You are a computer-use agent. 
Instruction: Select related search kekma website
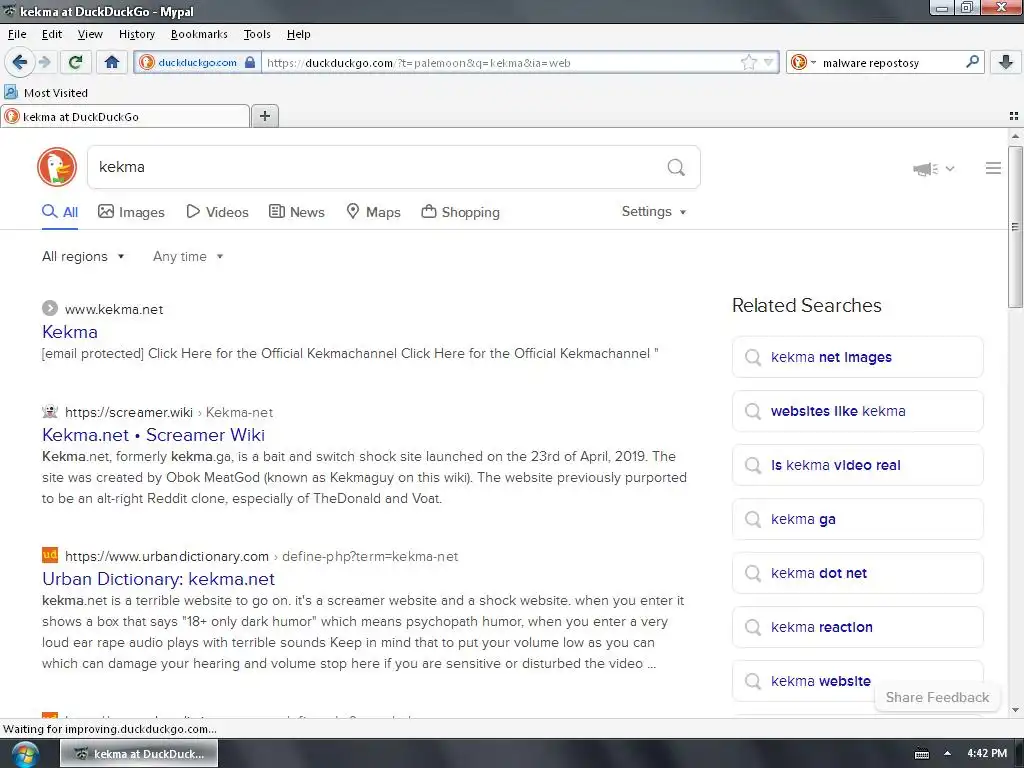pyautogui.click(x=857, y=681)
